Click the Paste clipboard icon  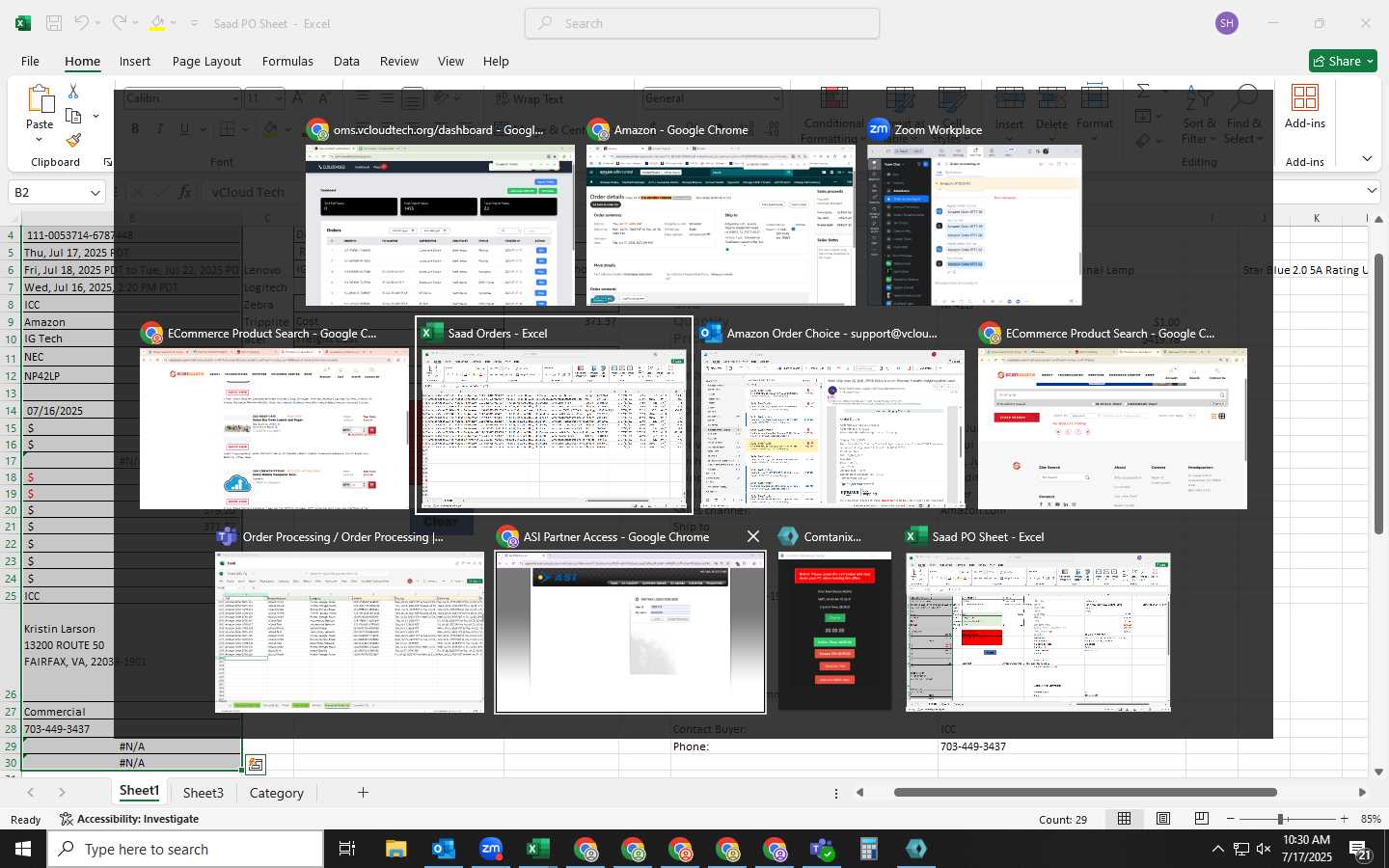40,100
